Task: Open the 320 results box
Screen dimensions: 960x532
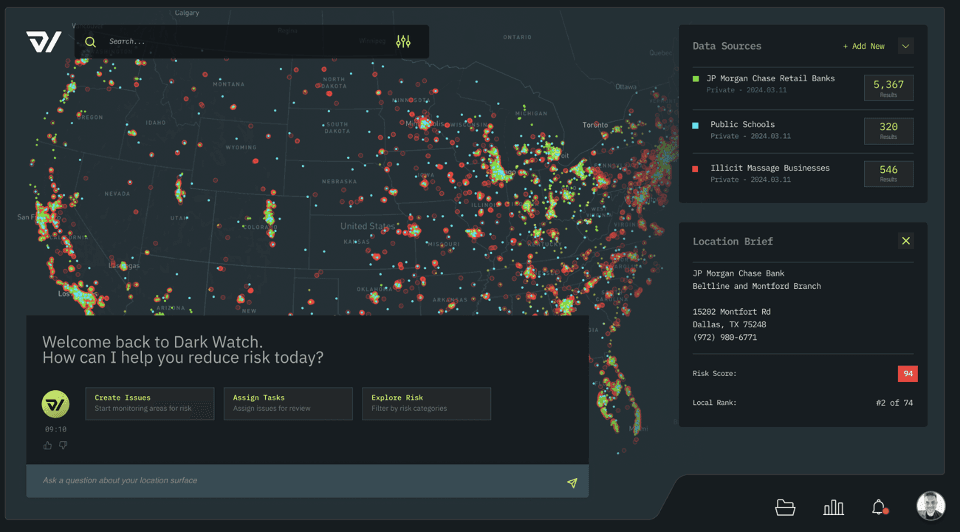Action: (888, 131)
